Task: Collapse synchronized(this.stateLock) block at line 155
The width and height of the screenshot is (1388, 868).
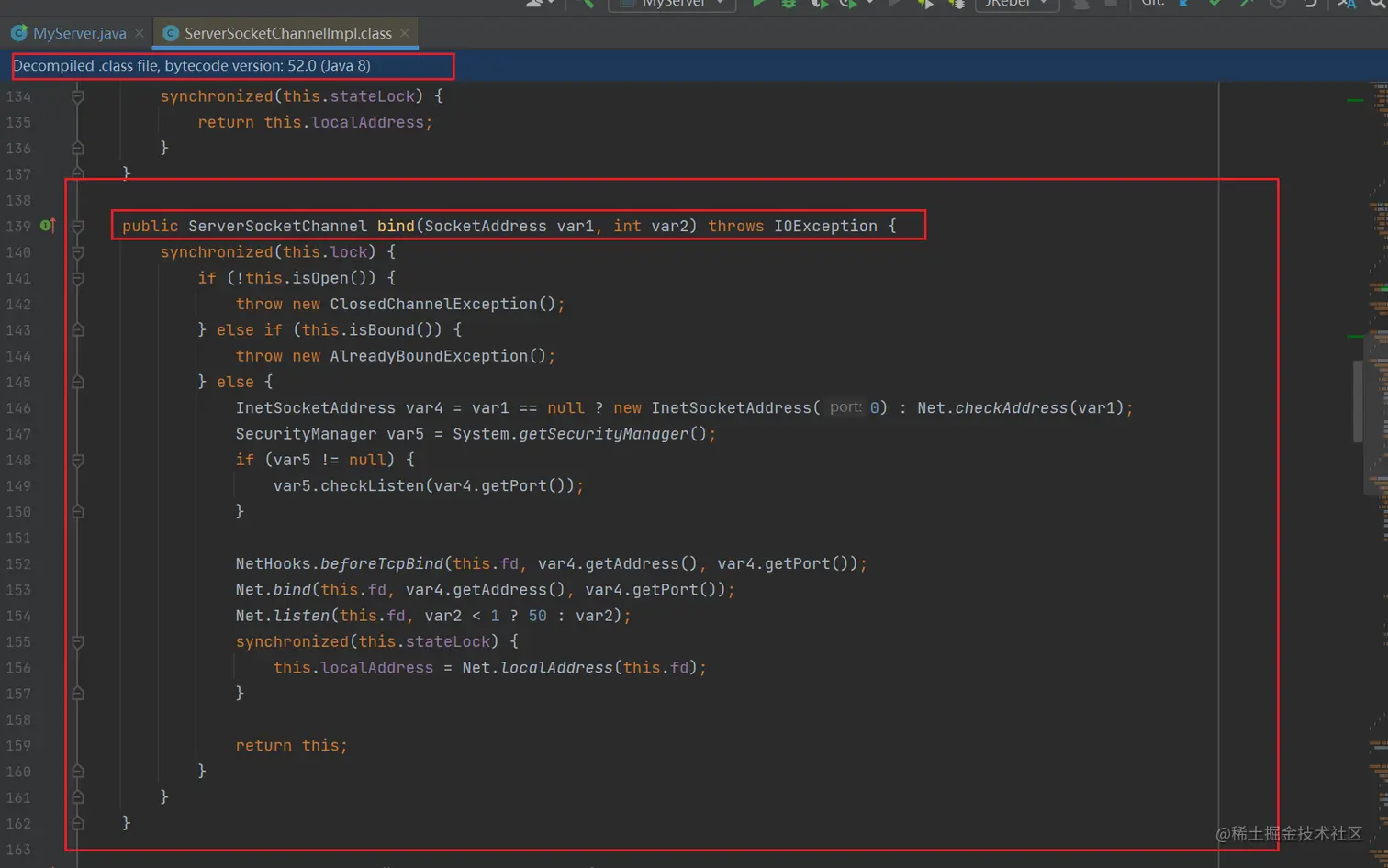Action: pos(78,641)
